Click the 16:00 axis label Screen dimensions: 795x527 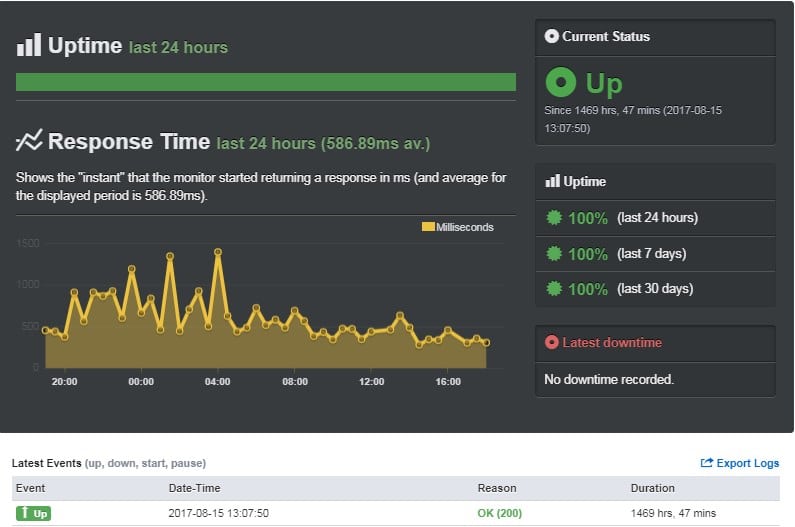coord(448,381)
